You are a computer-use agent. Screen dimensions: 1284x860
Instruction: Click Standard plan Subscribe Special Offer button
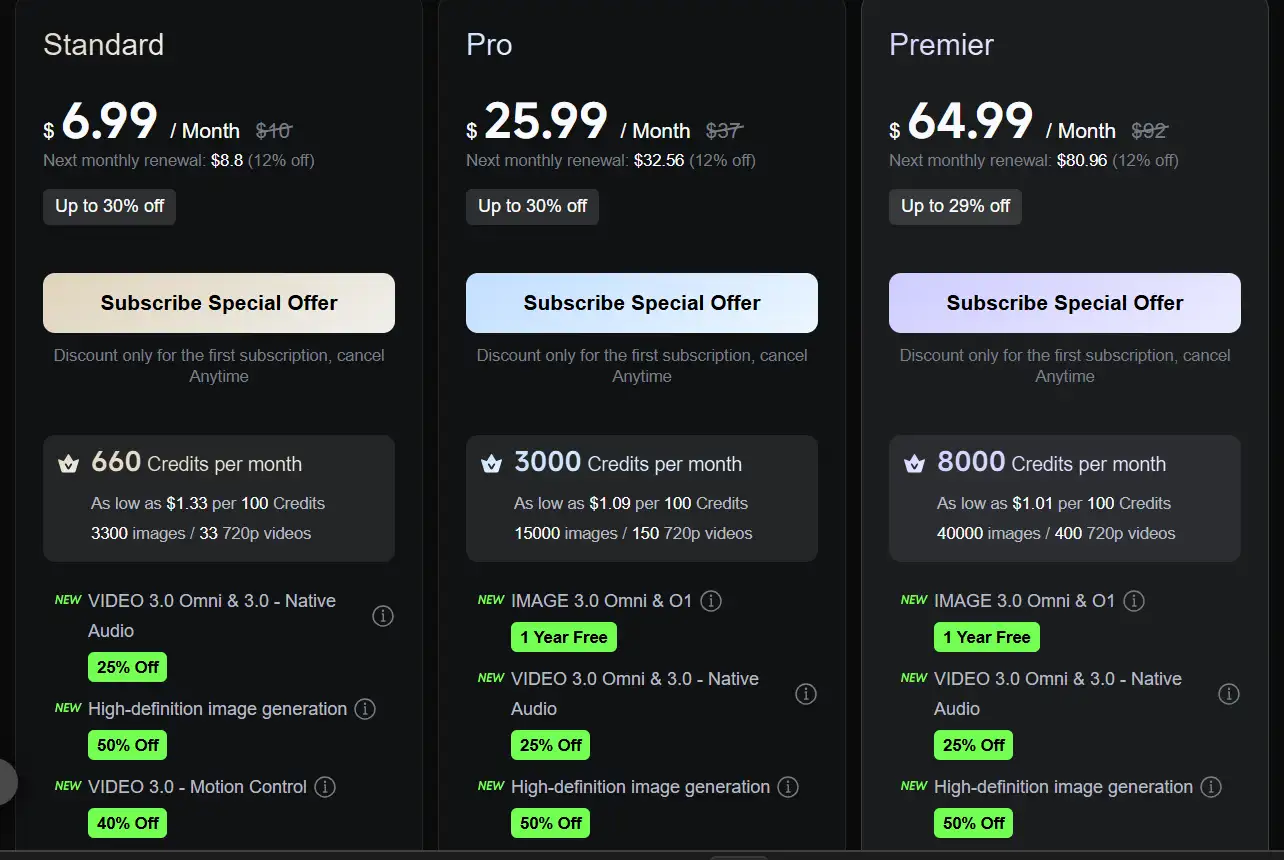pos(219,303)
